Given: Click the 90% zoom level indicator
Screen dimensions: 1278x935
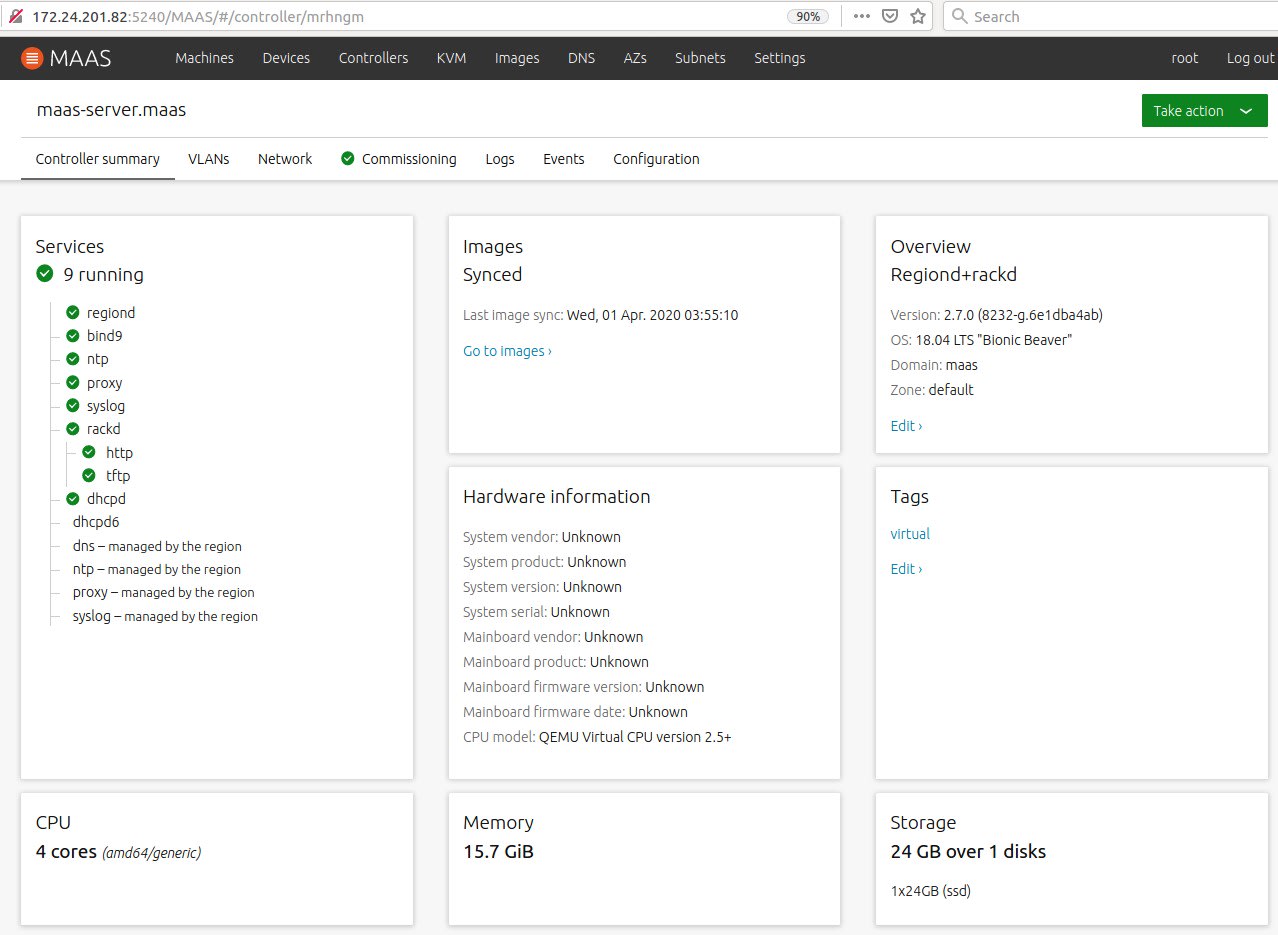Looking at the screenshot, I should pyautogui.click(x=806, y=16).
